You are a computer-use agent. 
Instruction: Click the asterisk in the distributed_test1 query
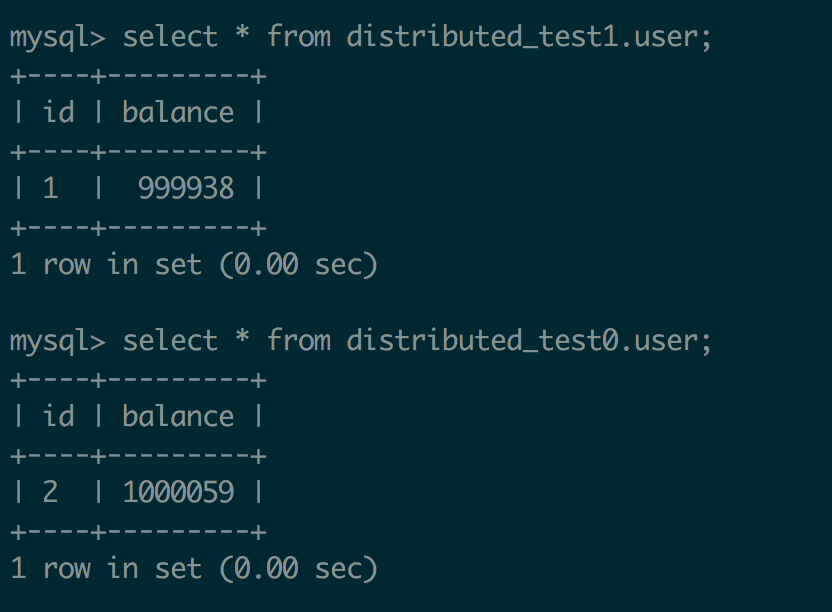pyautogui.click(x=242, y=37)
